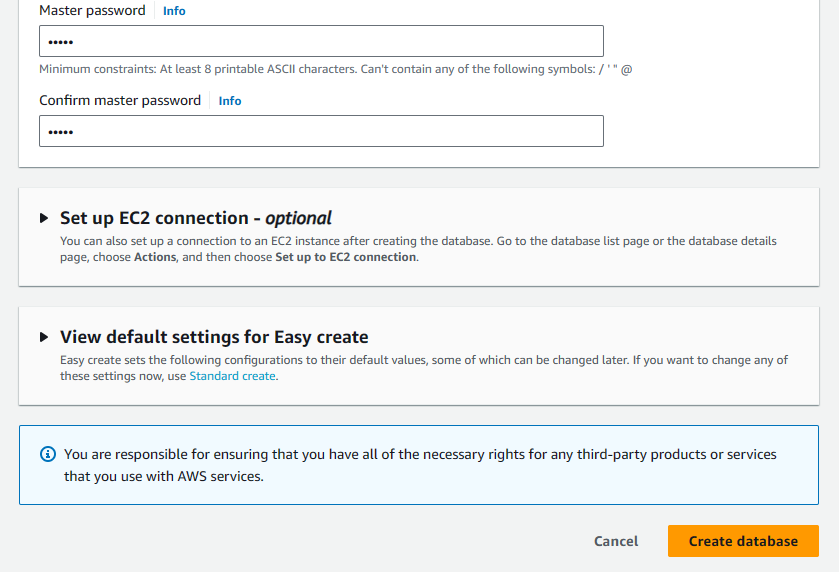The image size is (839, 572).
Task: Click the password minimum constraints hint text
Action: (335, 69)
